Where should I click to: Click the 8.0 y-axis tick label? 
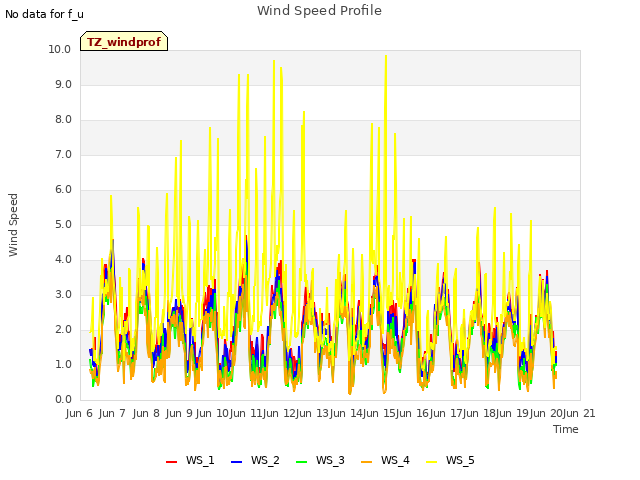63,120
